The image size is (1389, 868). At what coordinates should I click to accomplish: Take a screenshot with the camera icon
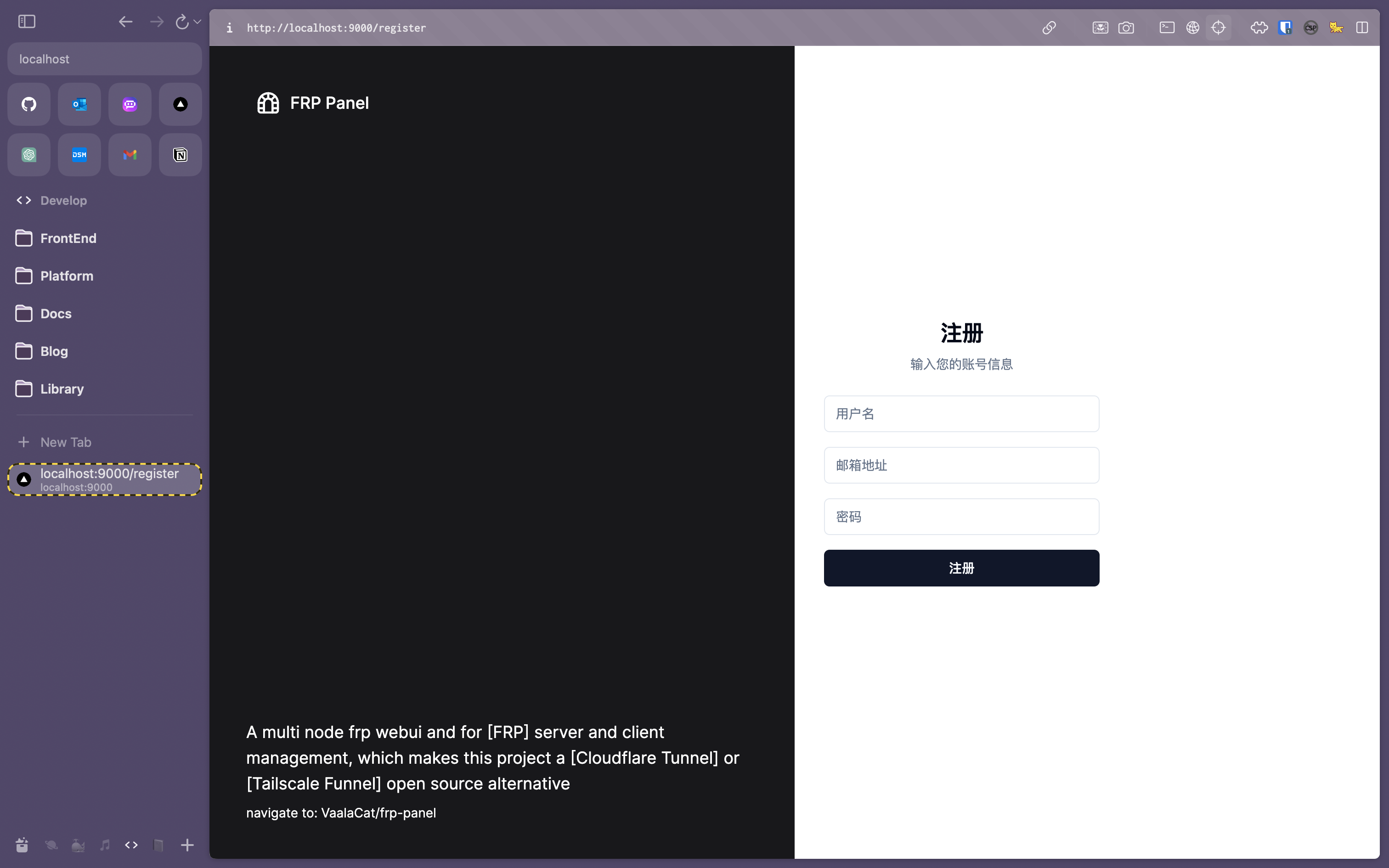[x=1125, y=28]
